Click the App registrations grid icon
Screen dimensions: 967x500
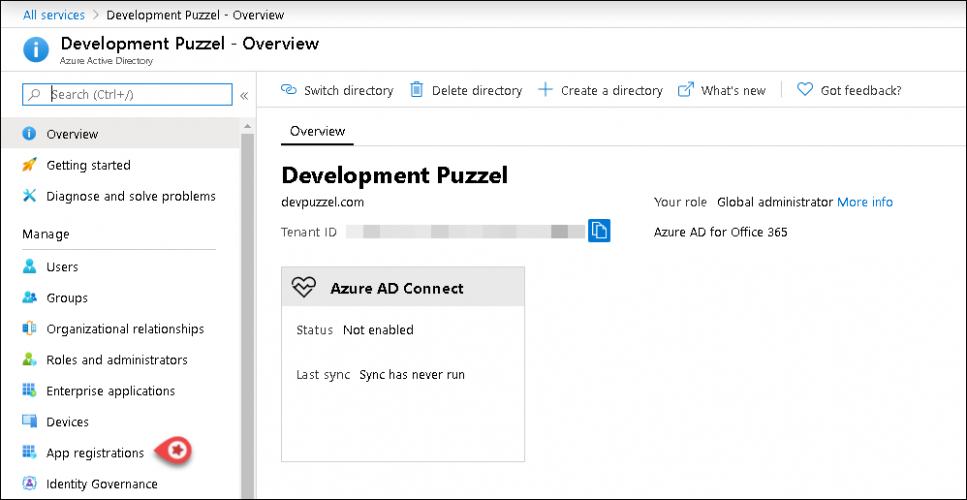[29, 453]
